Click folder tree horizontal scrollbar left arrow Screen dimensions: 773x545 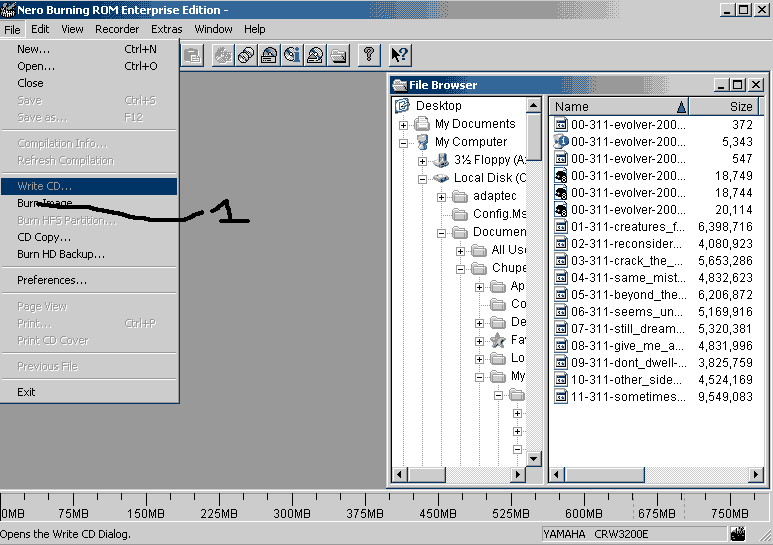400,475
